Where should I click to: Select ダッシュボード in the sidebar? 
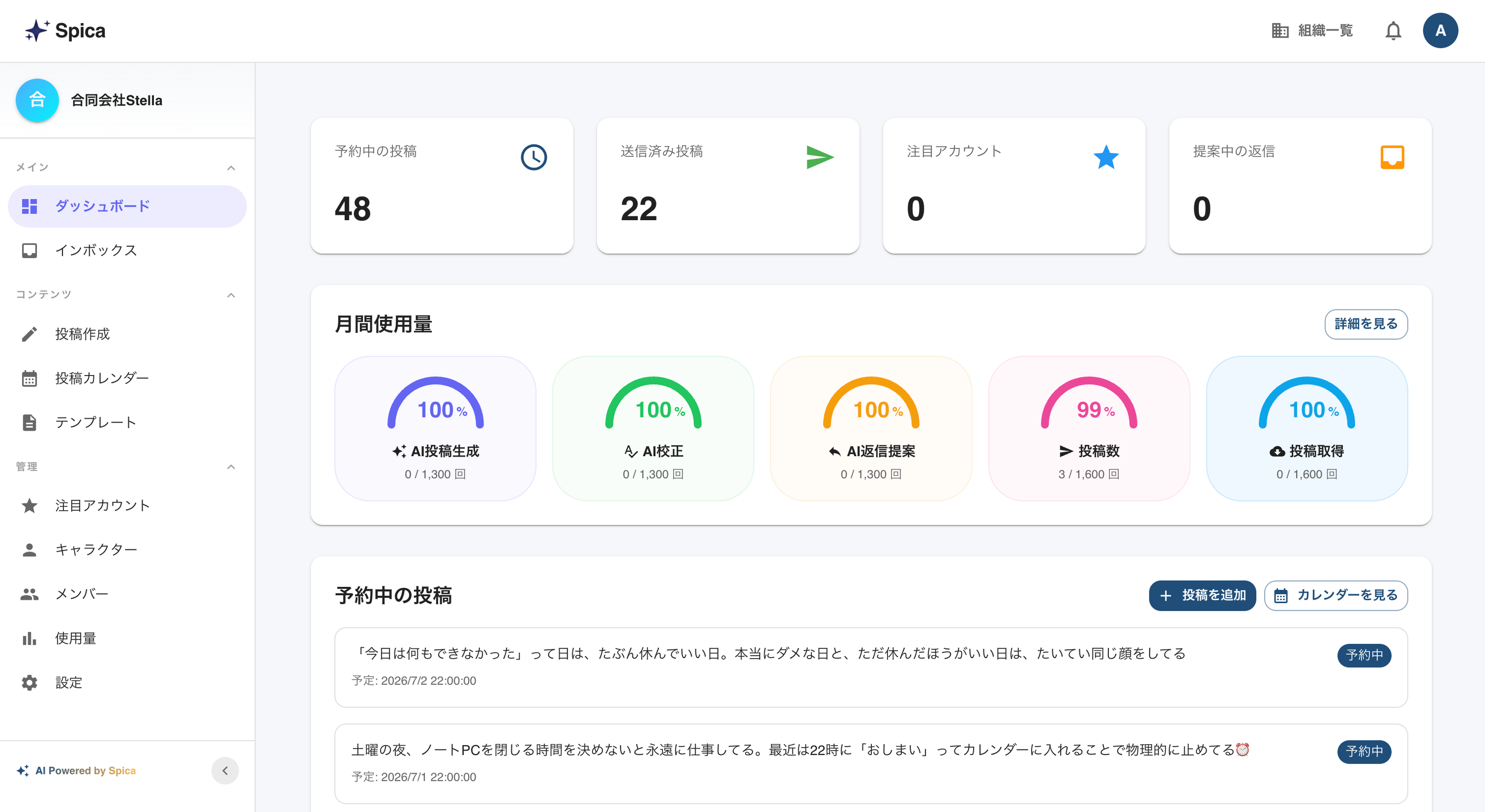click(127, 206)
